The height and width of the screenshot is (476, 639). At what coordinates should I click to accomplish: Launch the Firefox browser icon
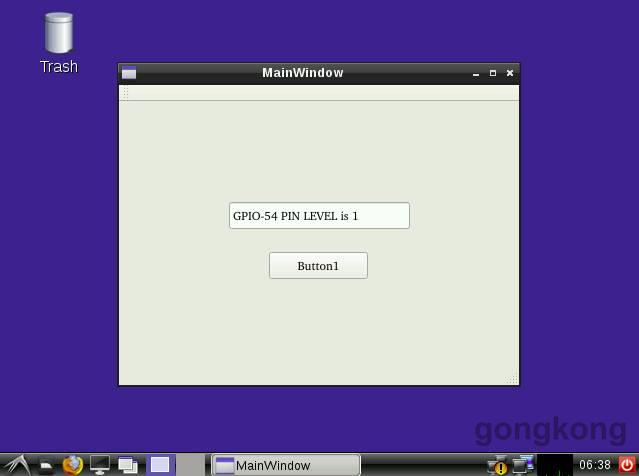tap(73, 465)
